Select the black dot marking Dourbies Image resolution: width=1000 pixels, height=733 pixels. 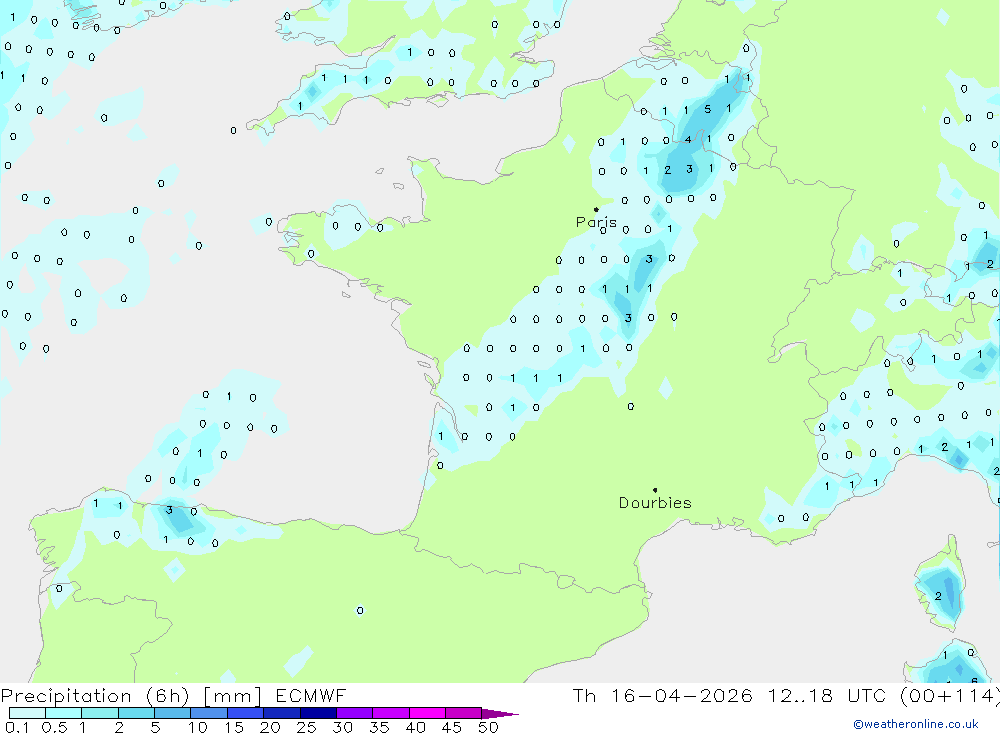(655, 490)
